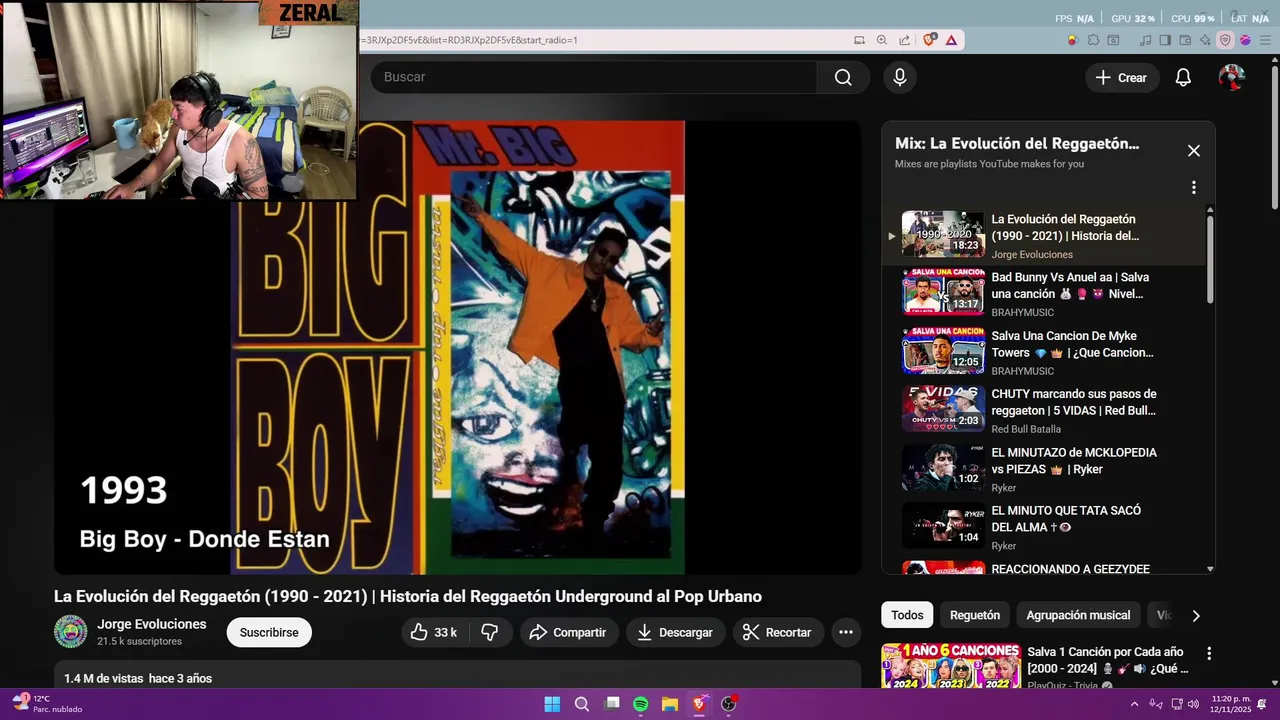Image resolution: width=1280 pixels, height=720 pixels.
Task: Close the Mix playlist panel
Action: pos(1194,151)
